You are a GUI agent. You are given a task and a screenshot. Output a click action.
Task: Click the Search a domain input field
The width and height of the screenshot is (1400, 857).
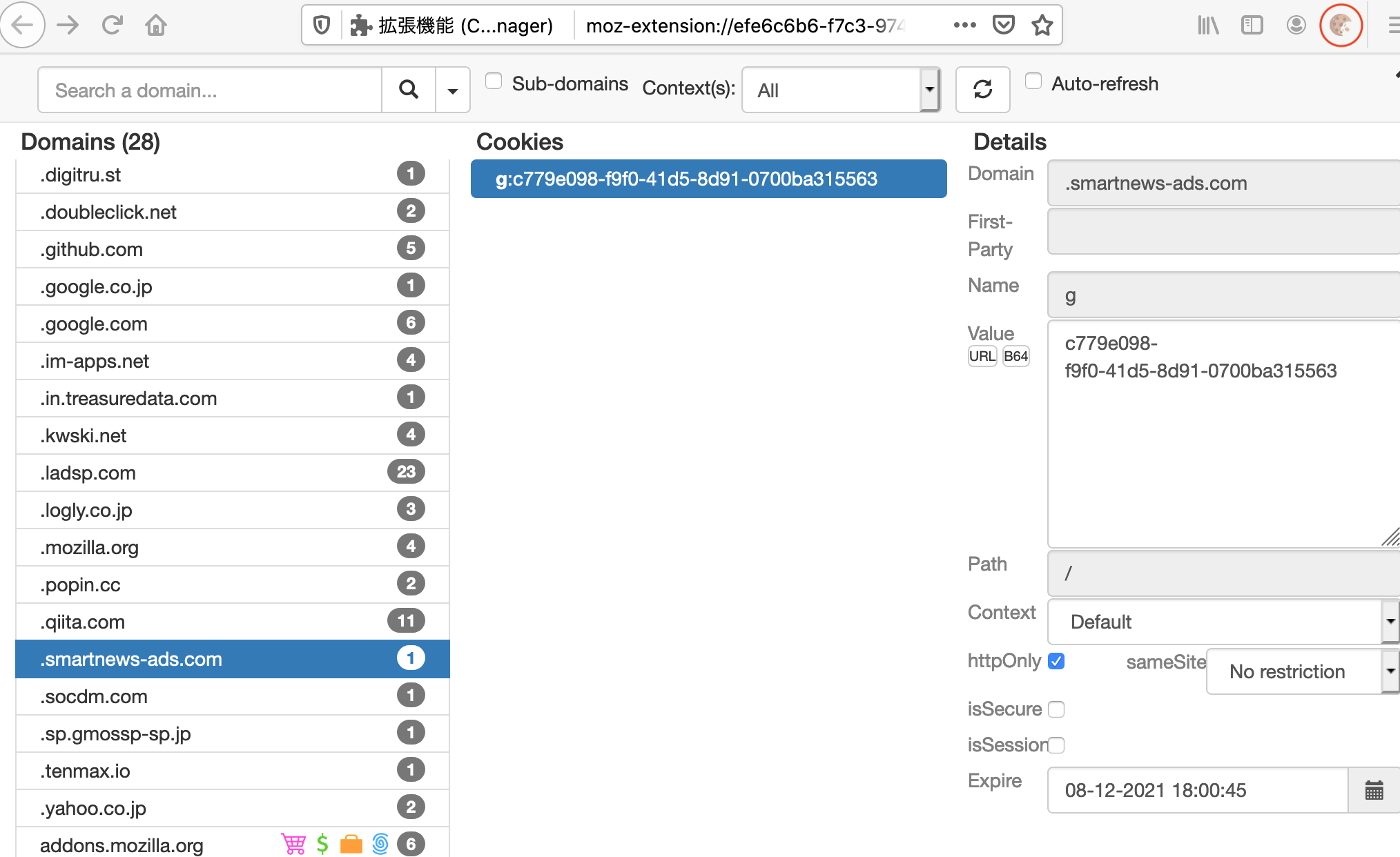tap(210, 90)
